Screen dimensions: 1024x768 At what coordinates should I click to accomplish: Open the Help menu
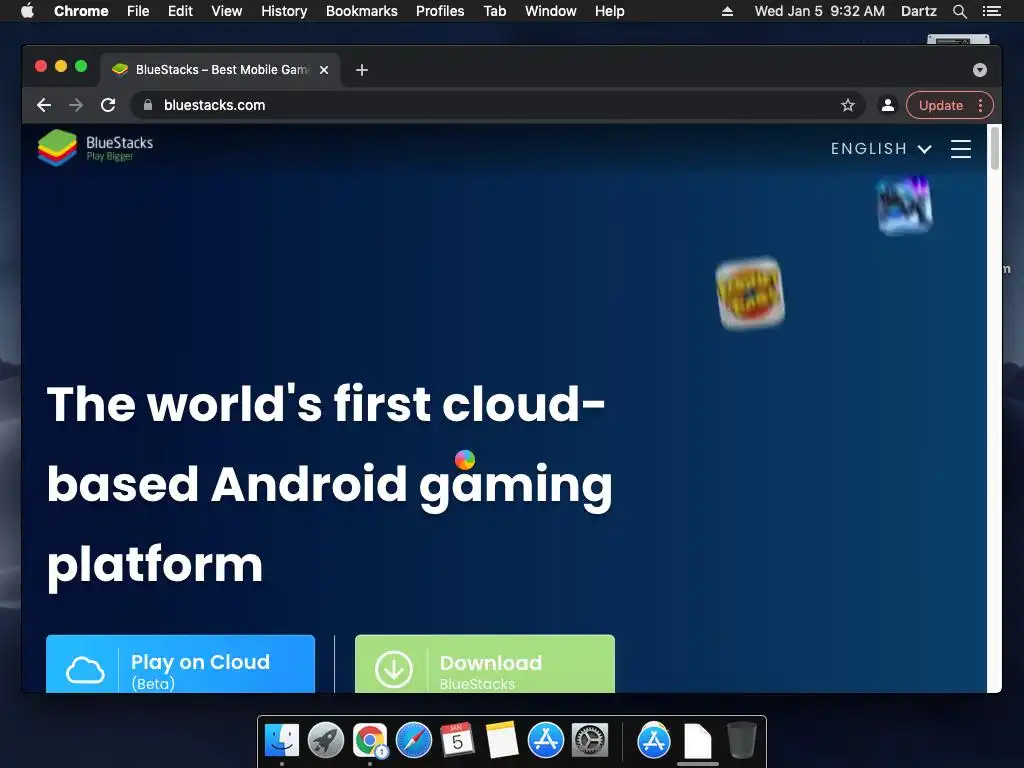point(609,11)
